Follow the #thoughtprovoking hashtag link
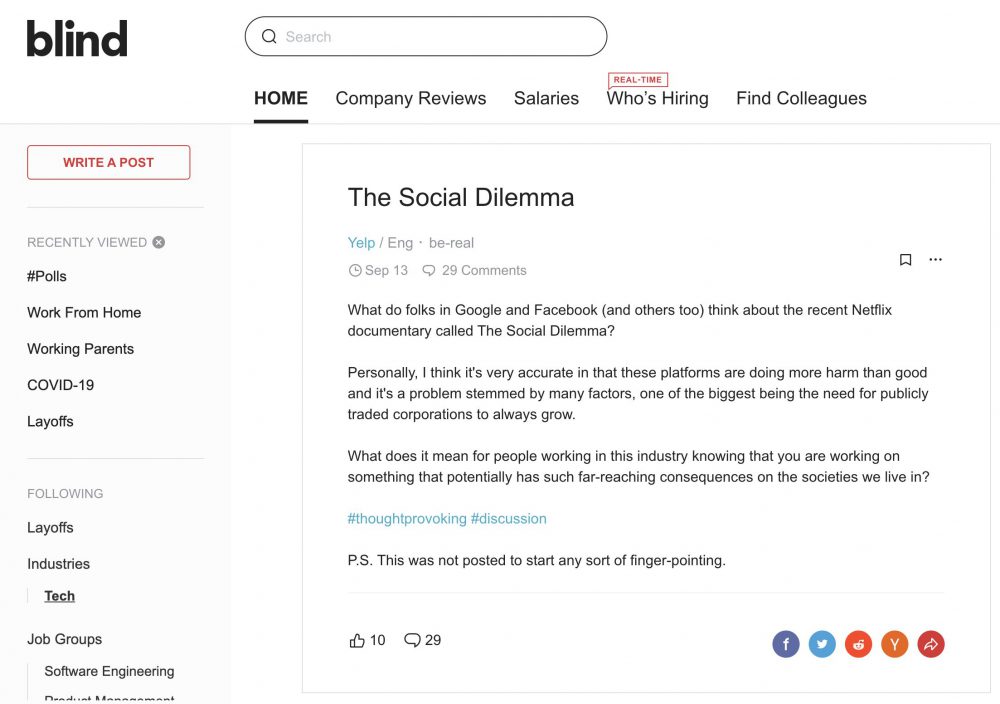 (407, 518)
